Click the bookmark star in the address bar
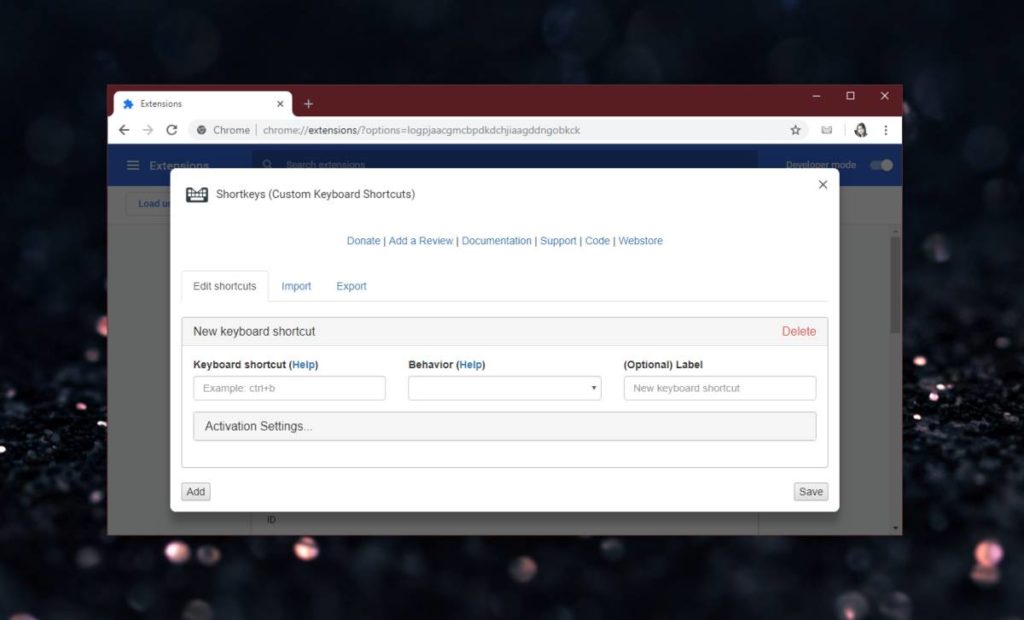The width and height of the screenshot is (1024, 620). [795, 130]
